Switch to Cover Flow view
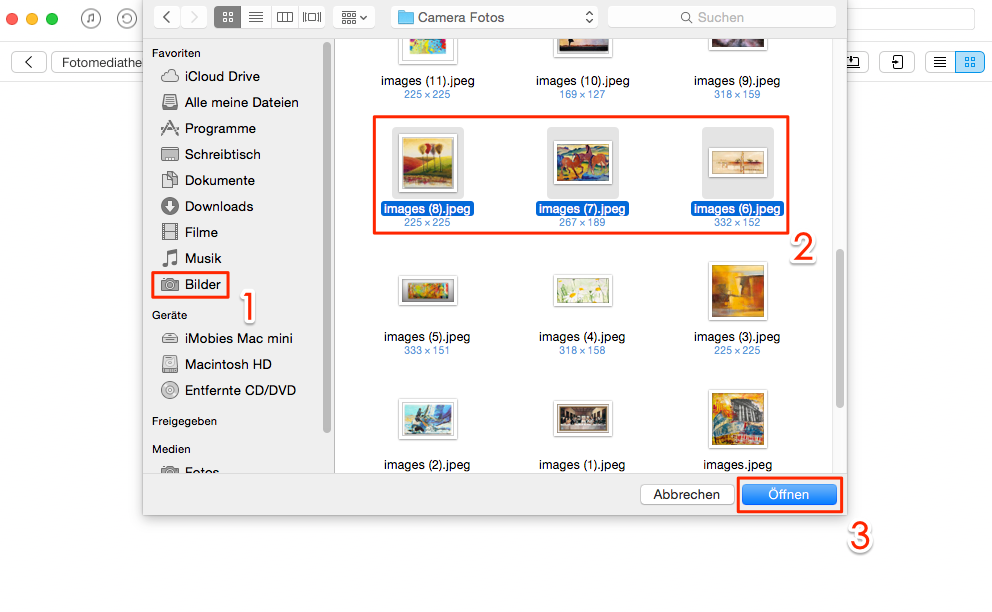The image size is (992, 612). click(312, 17)
